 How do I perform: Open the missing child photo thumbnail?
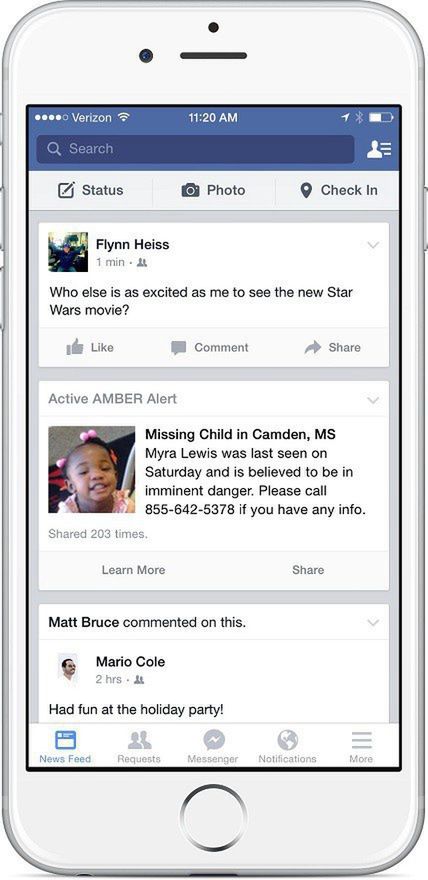pos(91,470)
